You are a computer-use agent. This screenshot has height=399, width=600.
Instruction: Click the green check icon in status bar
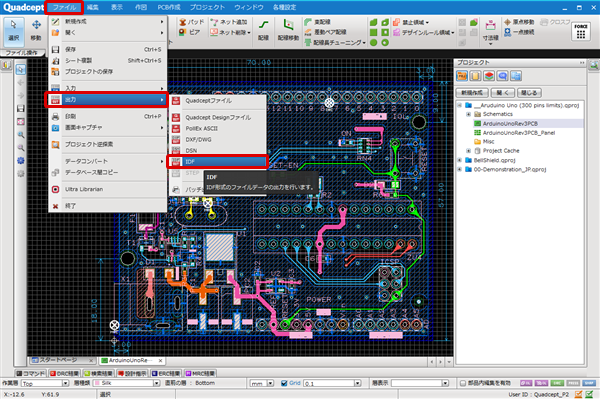click(x=589, y=394)
